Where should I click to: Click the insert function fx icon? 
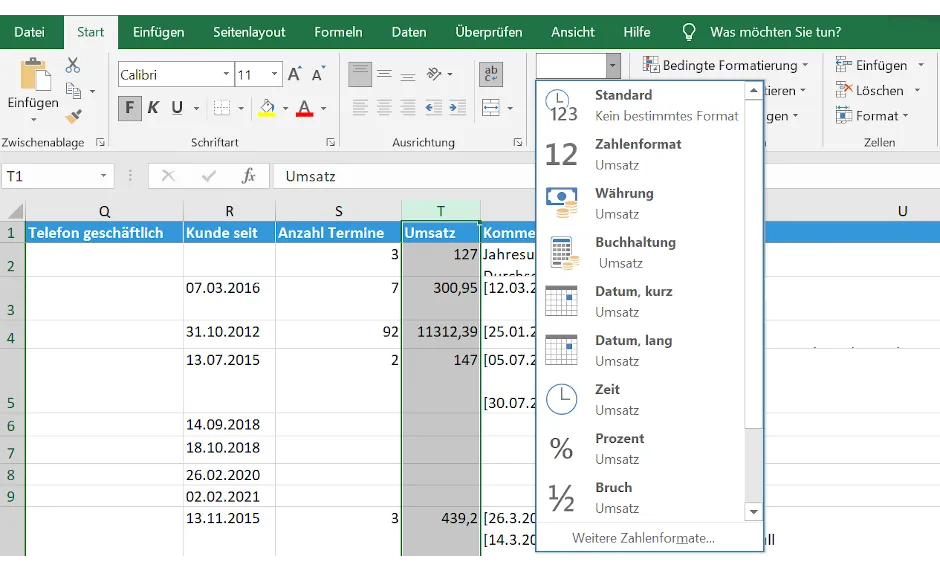tap(249, 176)
